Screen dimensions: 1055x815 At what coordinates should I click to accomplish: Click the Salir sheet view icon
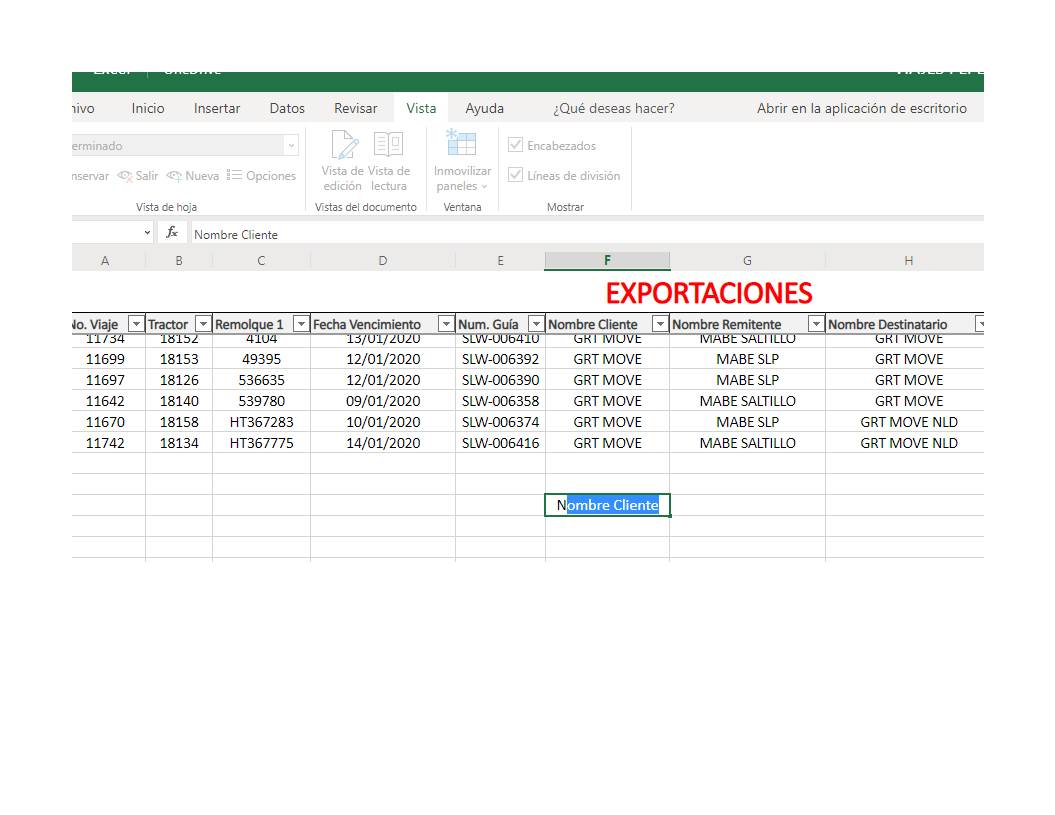[125, 176]
